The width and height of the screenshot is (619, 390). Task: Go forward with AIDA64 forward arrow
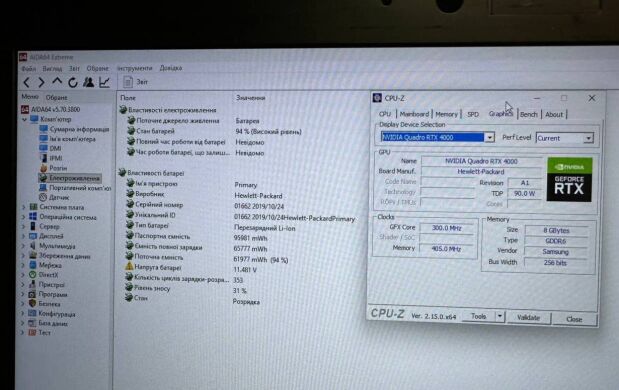coord(41,82)
